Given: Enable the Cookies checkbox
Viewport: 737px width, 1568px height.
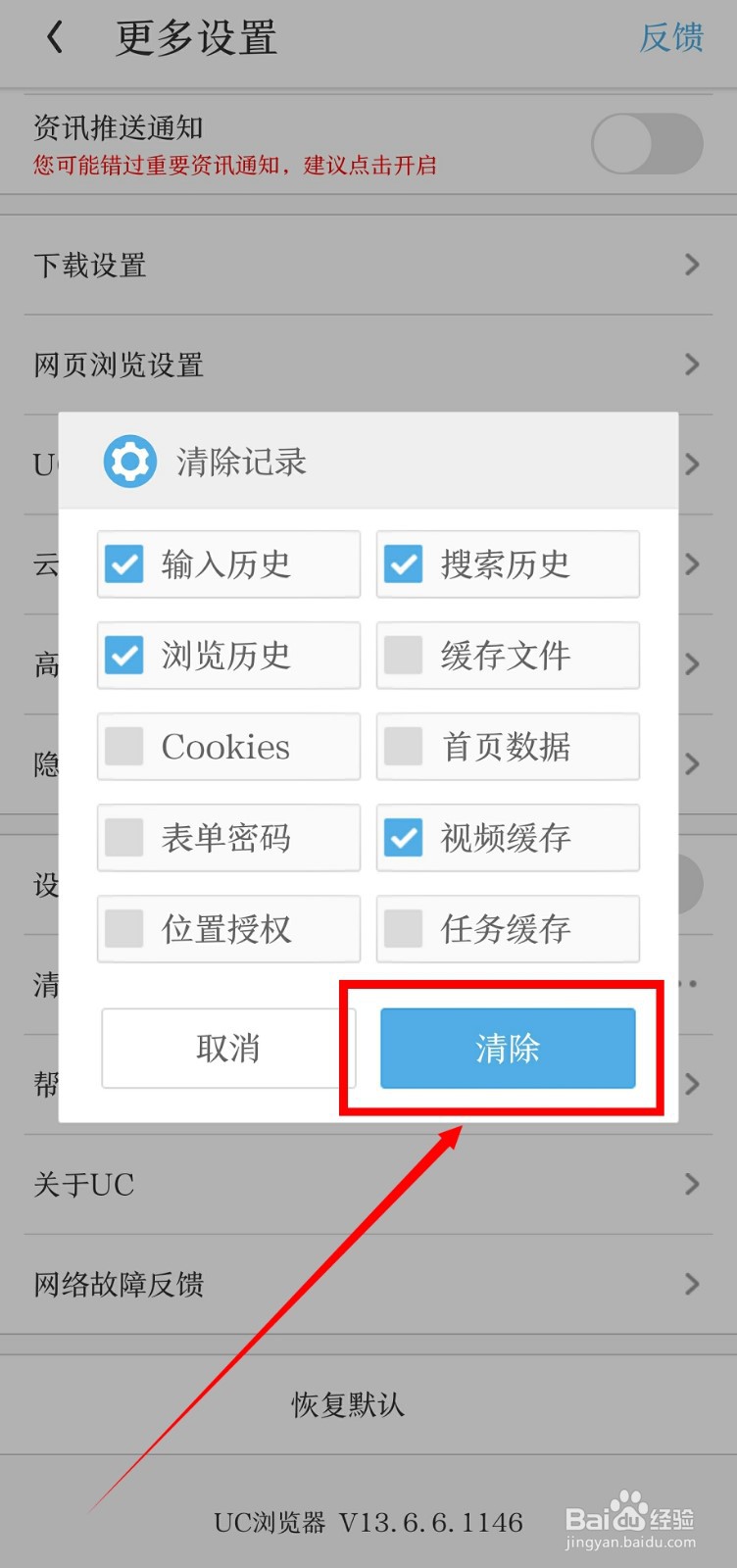Looking at the screenshot, I should click(x=124, y=747).
